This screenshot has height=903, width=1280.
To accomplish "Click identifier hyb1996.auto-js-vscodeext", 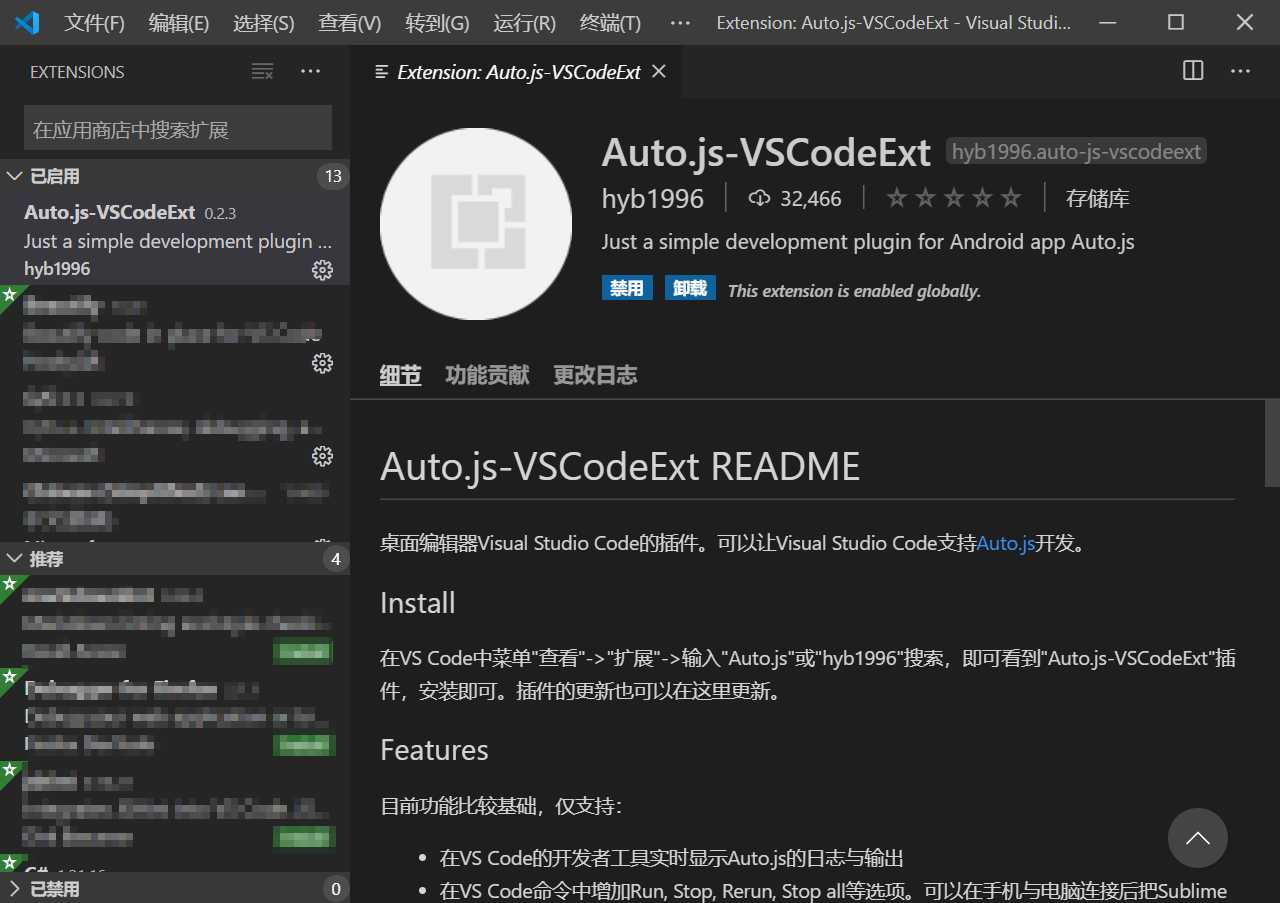I will [x=1076, y=152].
